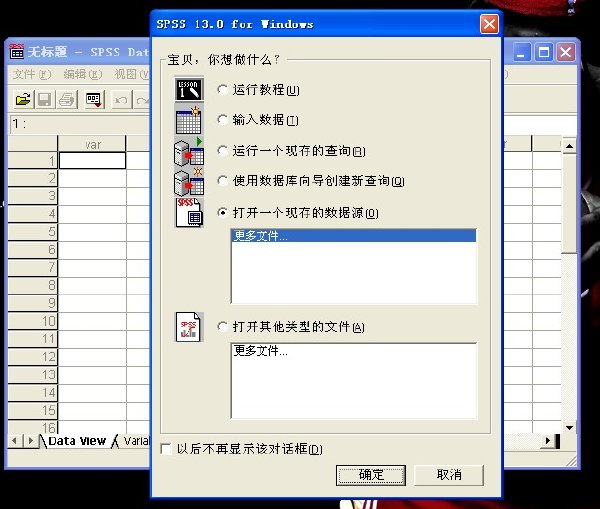Select 运行一个现存的查询 radio option

click(222, 150)
